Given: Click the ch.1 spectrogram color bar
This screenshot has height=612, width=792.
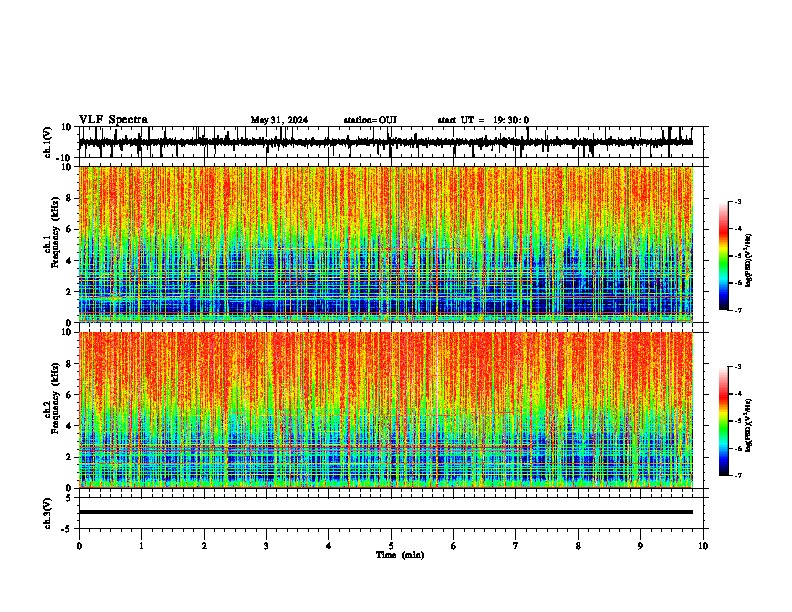Looking at the screenshot, I should click(x=724, y=256).
